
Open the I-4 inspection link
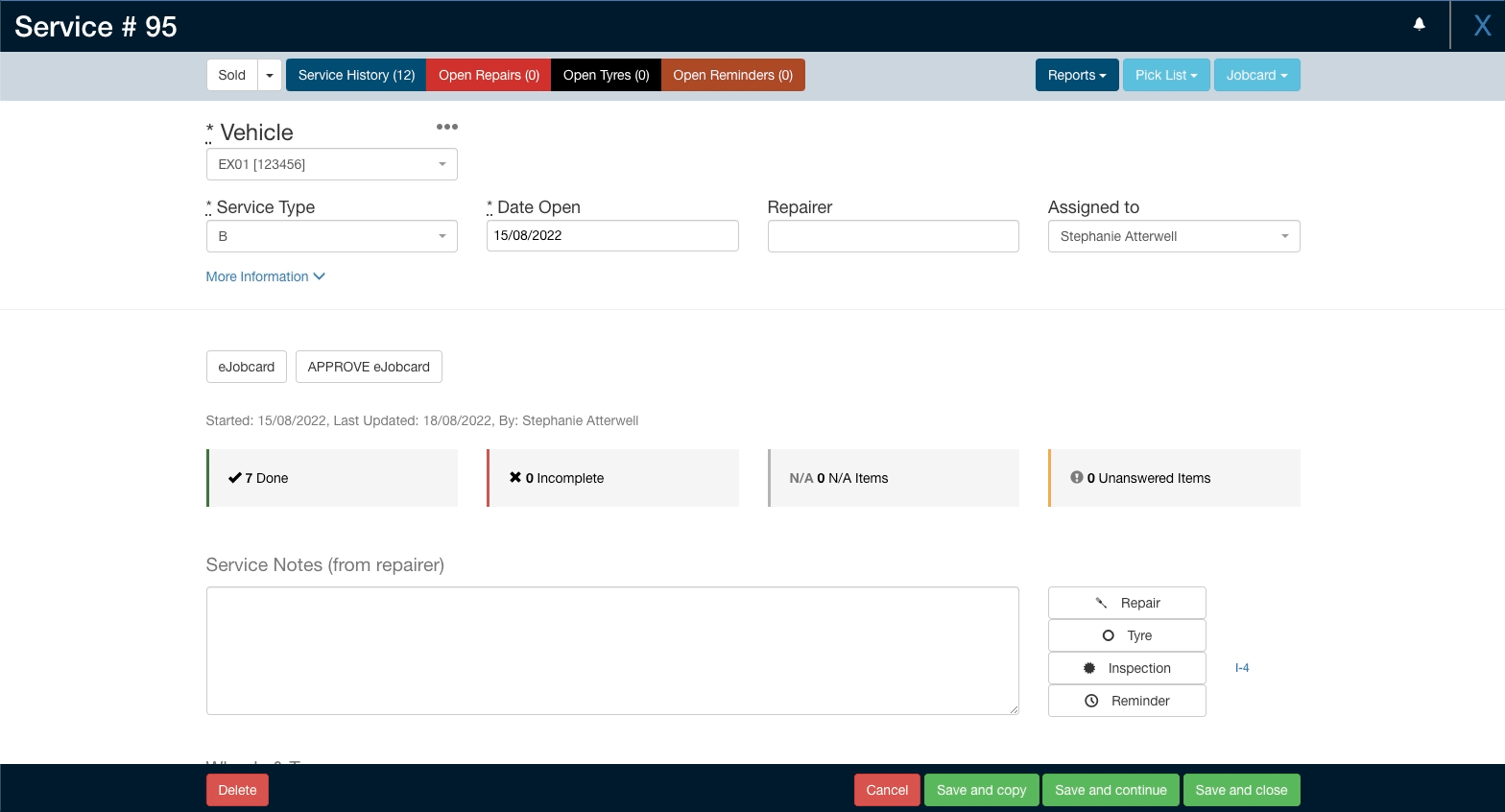1242,668
